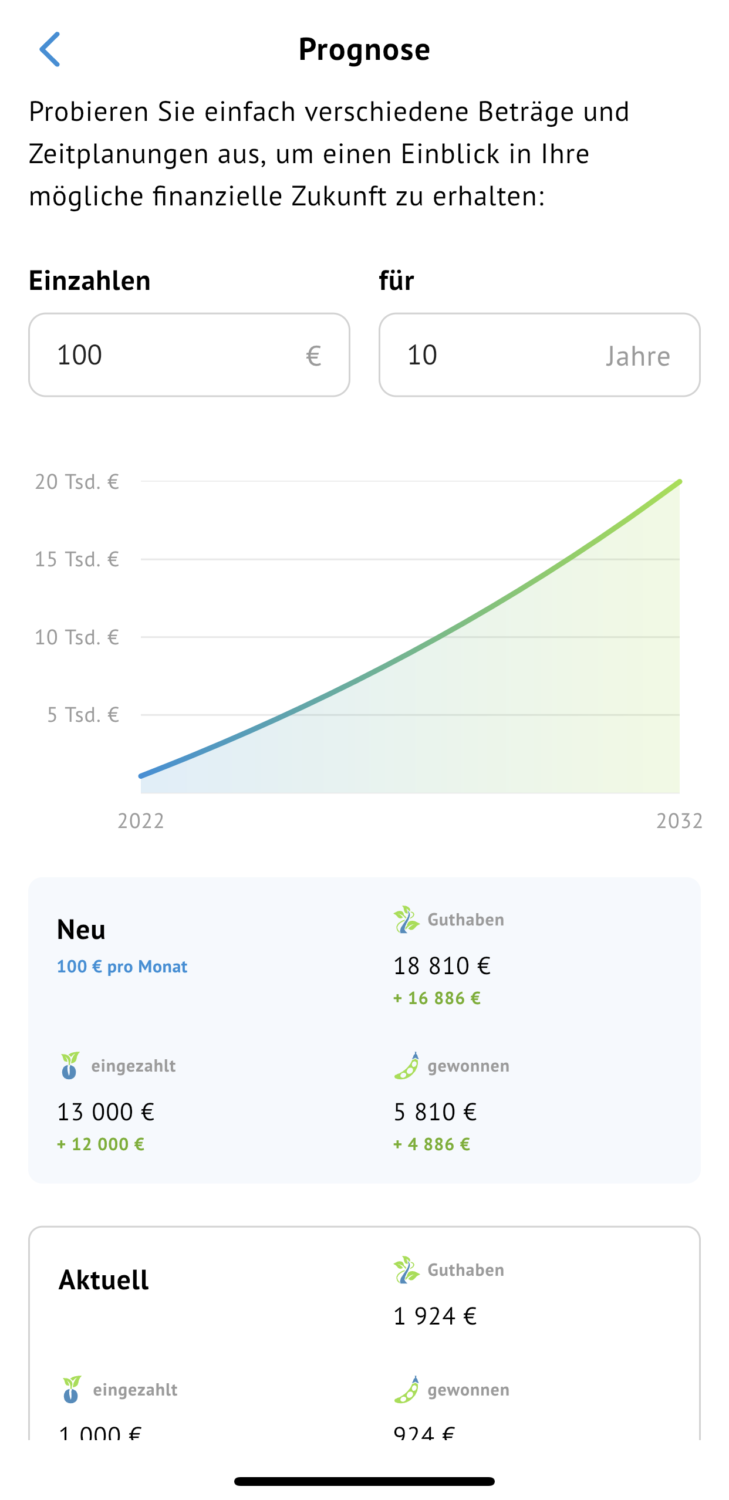
Task: Click the 100 € pro Monat link
Action: click(x=122, y=967)
